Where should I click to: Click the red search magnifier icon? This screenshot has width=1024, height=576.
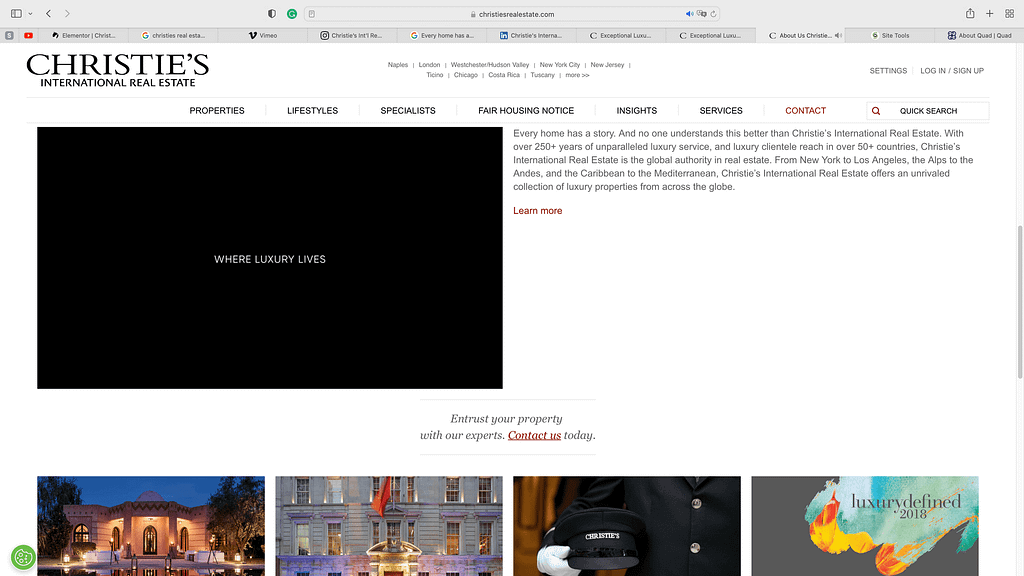coord(876,111)
